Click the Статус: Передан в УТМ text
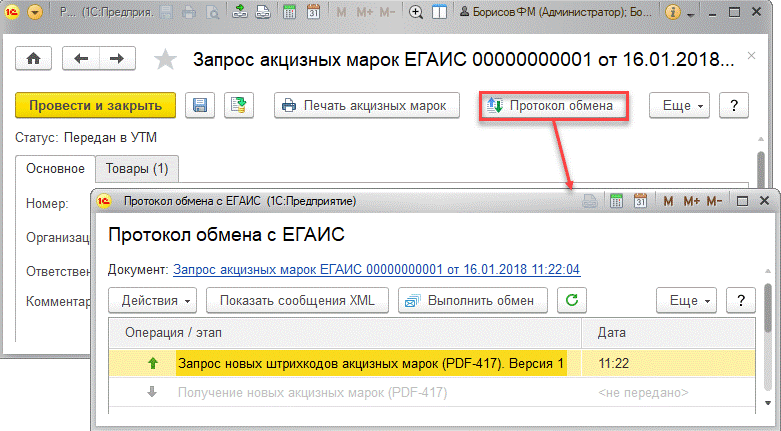The height and width of the screenshot is (431, 781). click(x=86, y=137)
